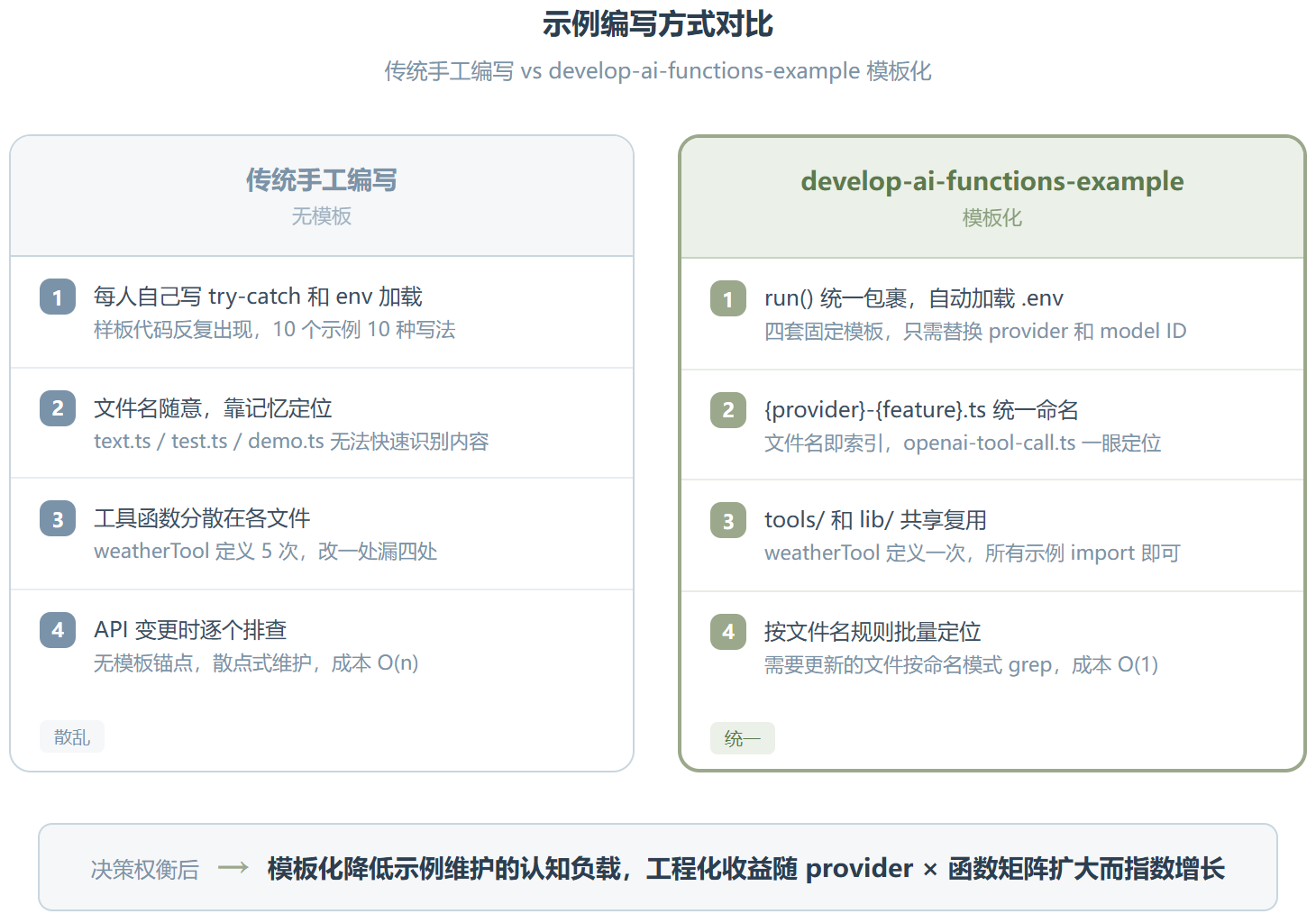Screen dimensions: 1316x923
Task: Click text 文件名即索引，openai-tool-call.ts 一眼定位
Action: click(x=963, y=443)
